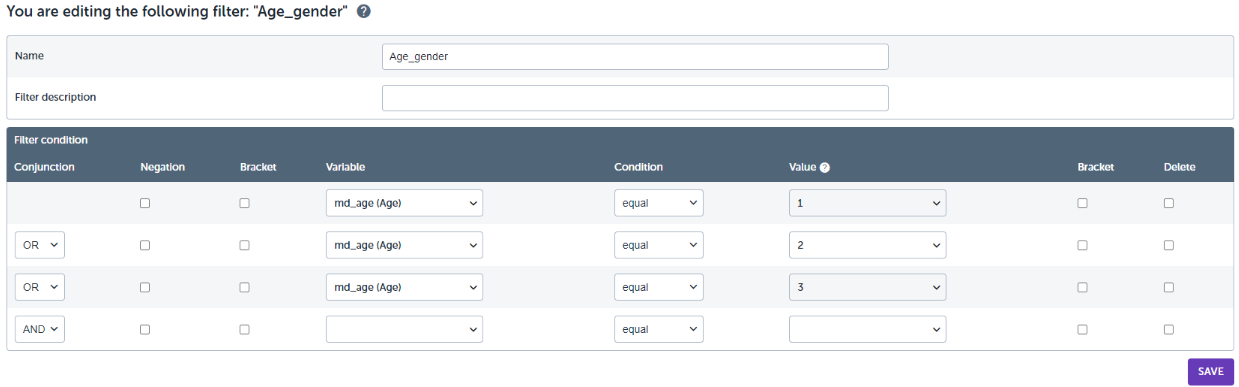Open the Value dropdown showing 1
The height and width of the screenshot is (387, 1239).
coord(867,203)
